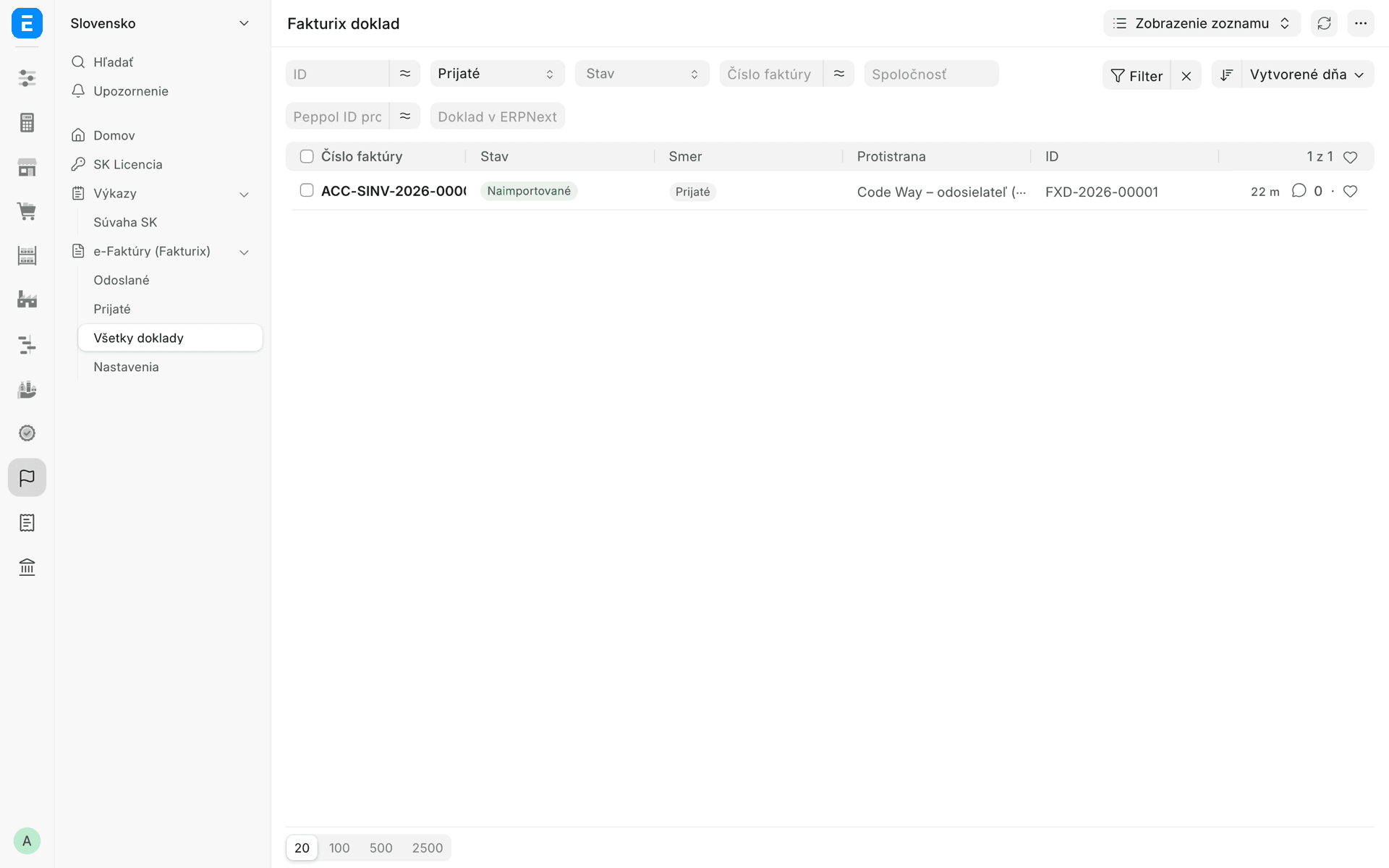The width and height of the screenshot is (1389, 868).
Task: Open the quality check badge icon
Action: click(x=27, y=433)
